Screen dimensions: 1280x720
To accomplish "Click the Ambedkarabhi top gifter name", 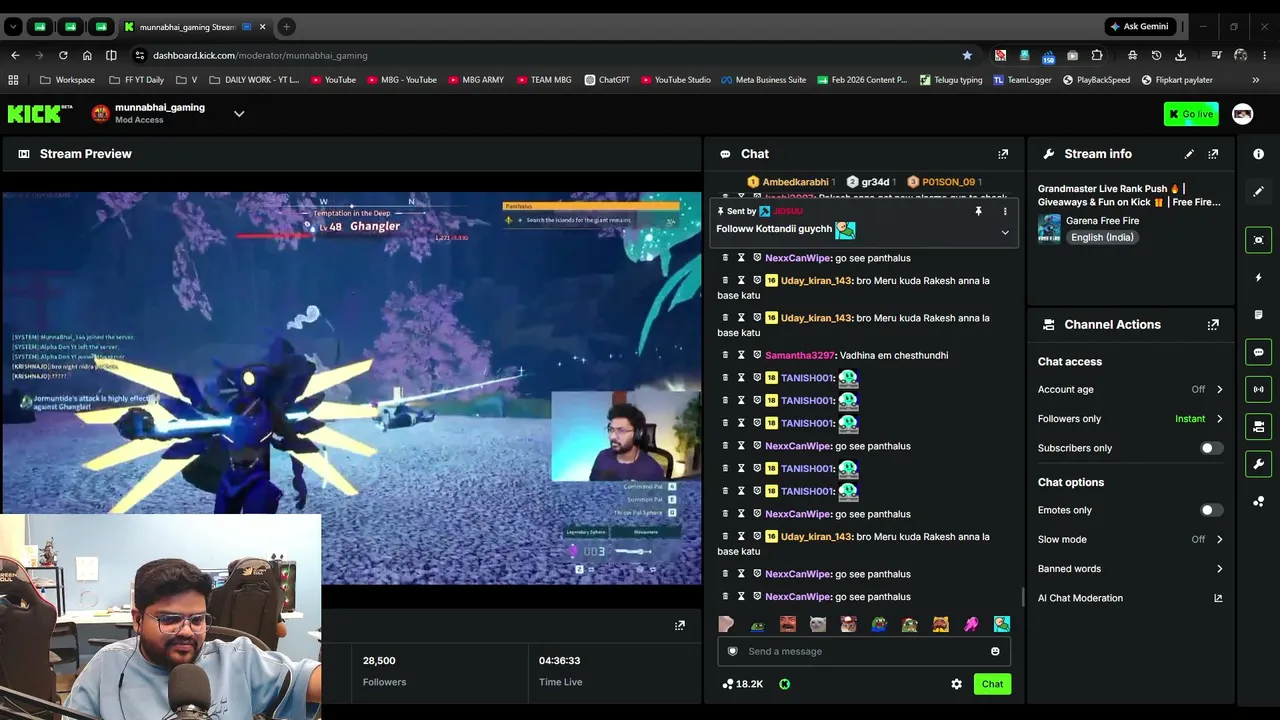I will click(796, 182).
